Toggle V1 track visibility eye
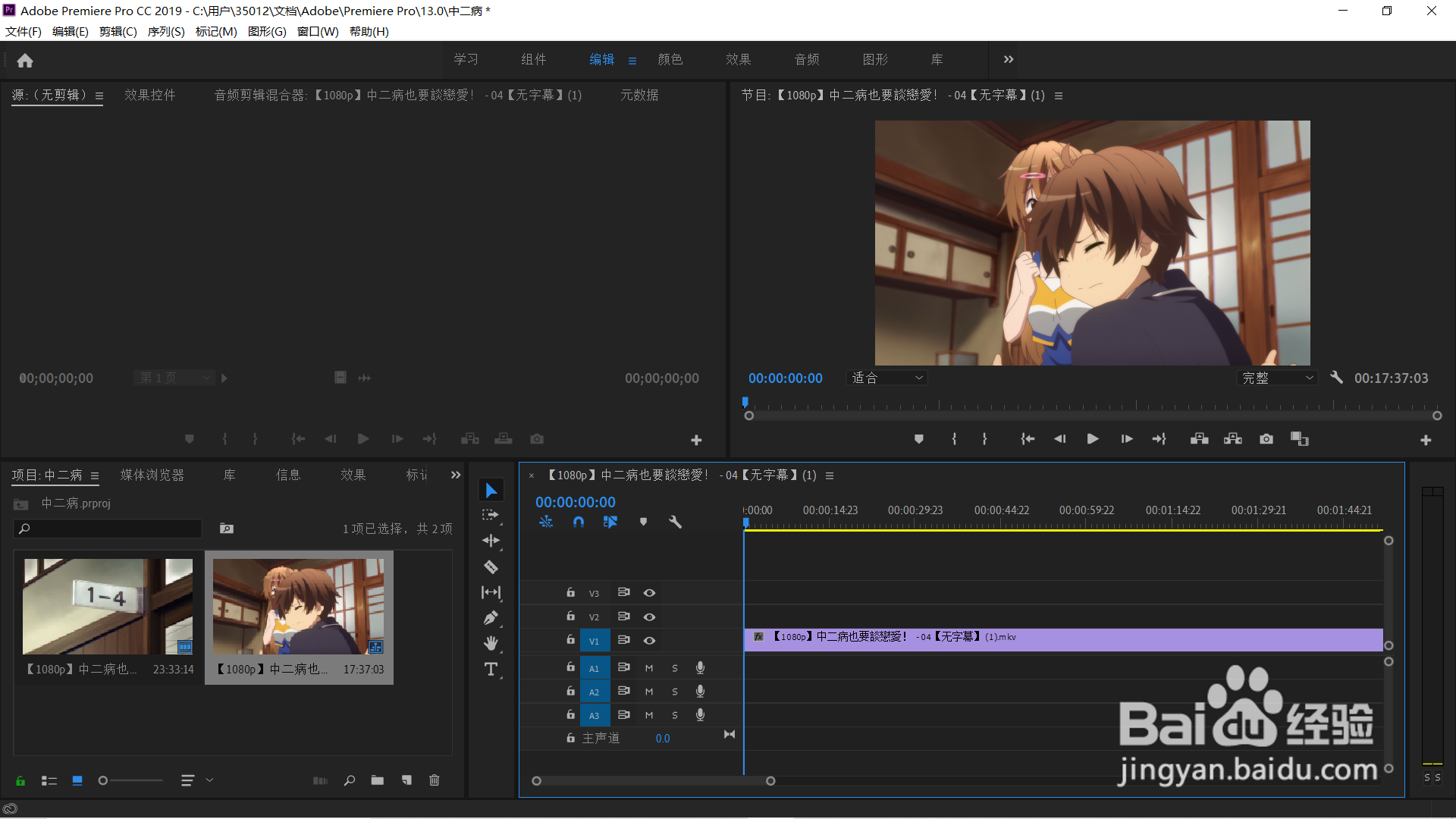This screenshot has height=819, width=1456. pyautogui.click(x=649, y=641)
